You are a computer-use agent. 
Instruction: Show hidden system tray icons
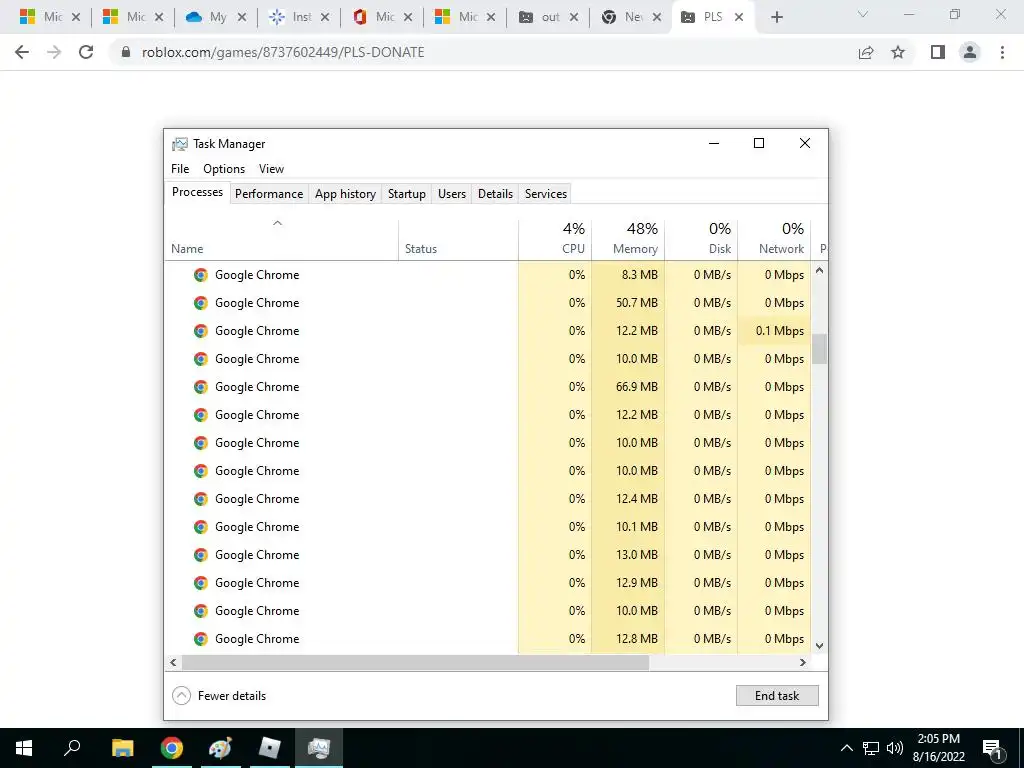[846, 748]
